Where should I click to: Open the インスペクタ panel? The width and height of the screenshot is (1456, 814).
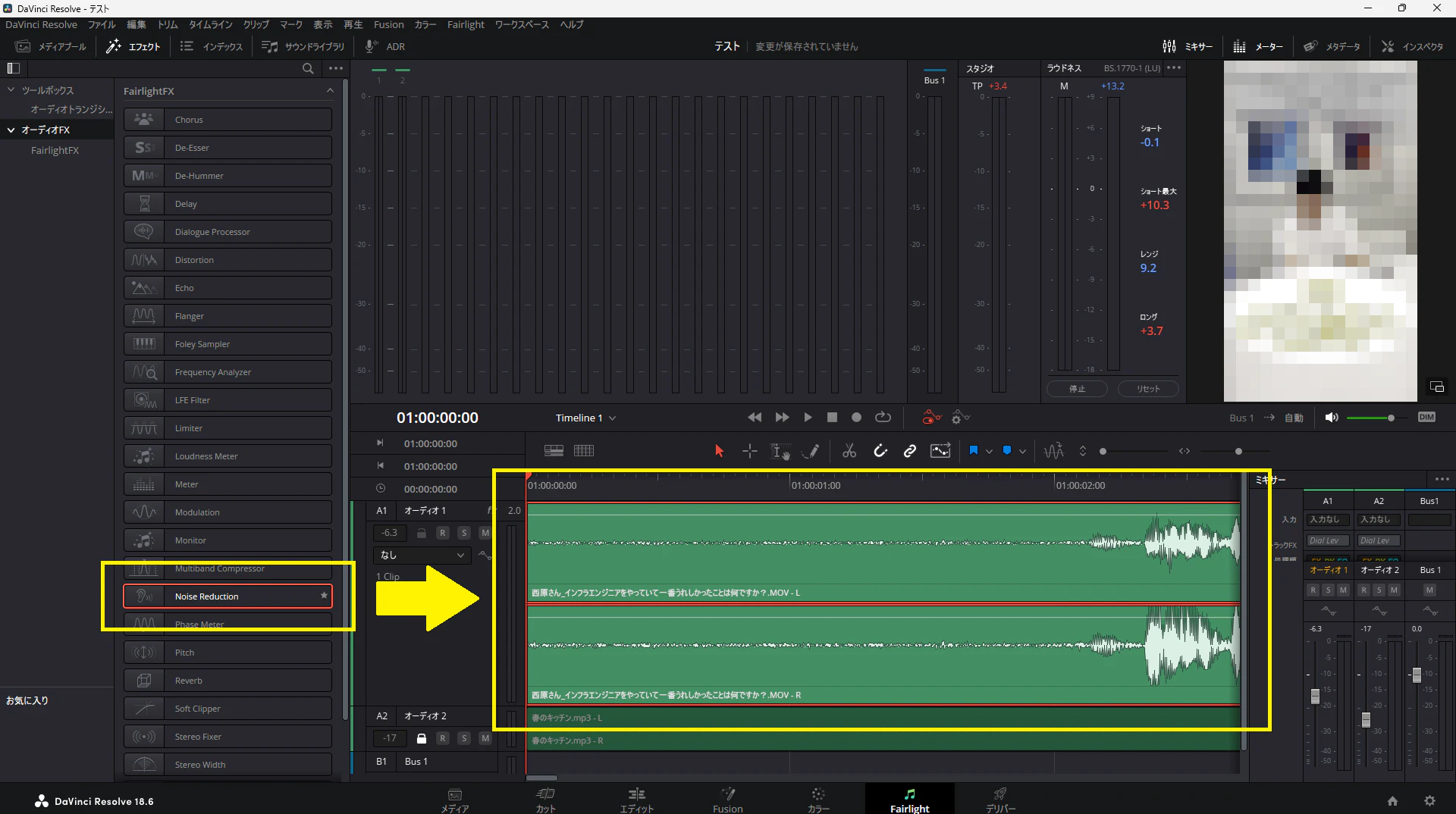coord(1412,47)
